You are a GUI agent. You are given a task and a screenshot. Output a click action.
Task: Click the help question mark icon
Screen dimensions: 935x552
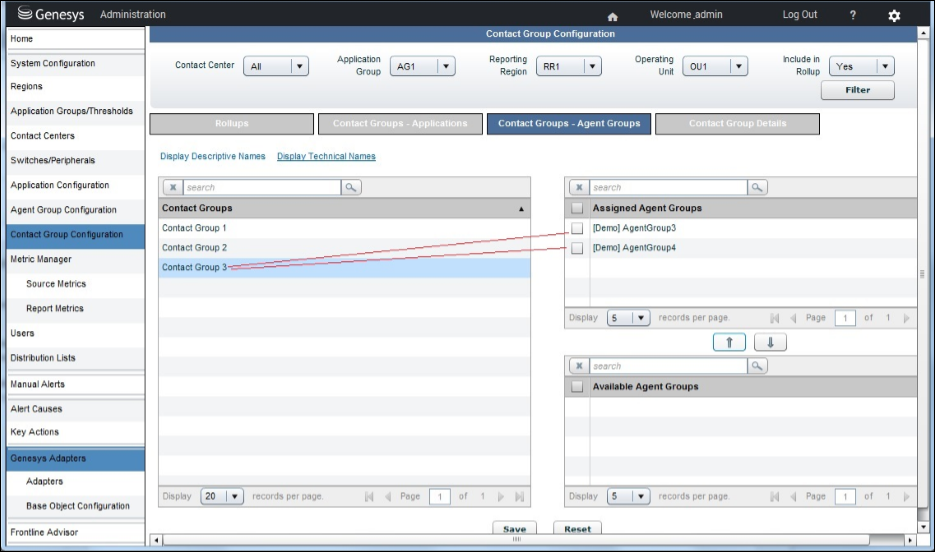click(x=852, y=15)
